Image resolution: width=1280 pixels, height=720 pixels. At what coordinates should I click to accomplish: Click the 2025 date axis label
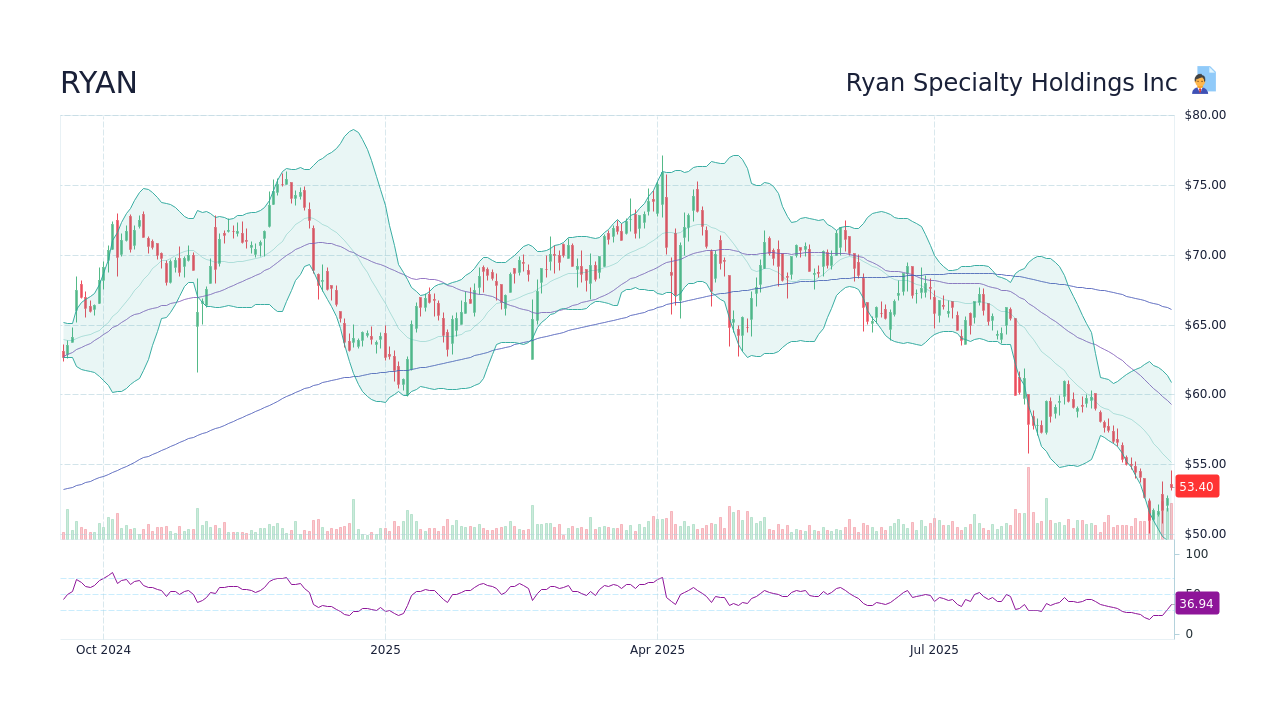(385, 650)
